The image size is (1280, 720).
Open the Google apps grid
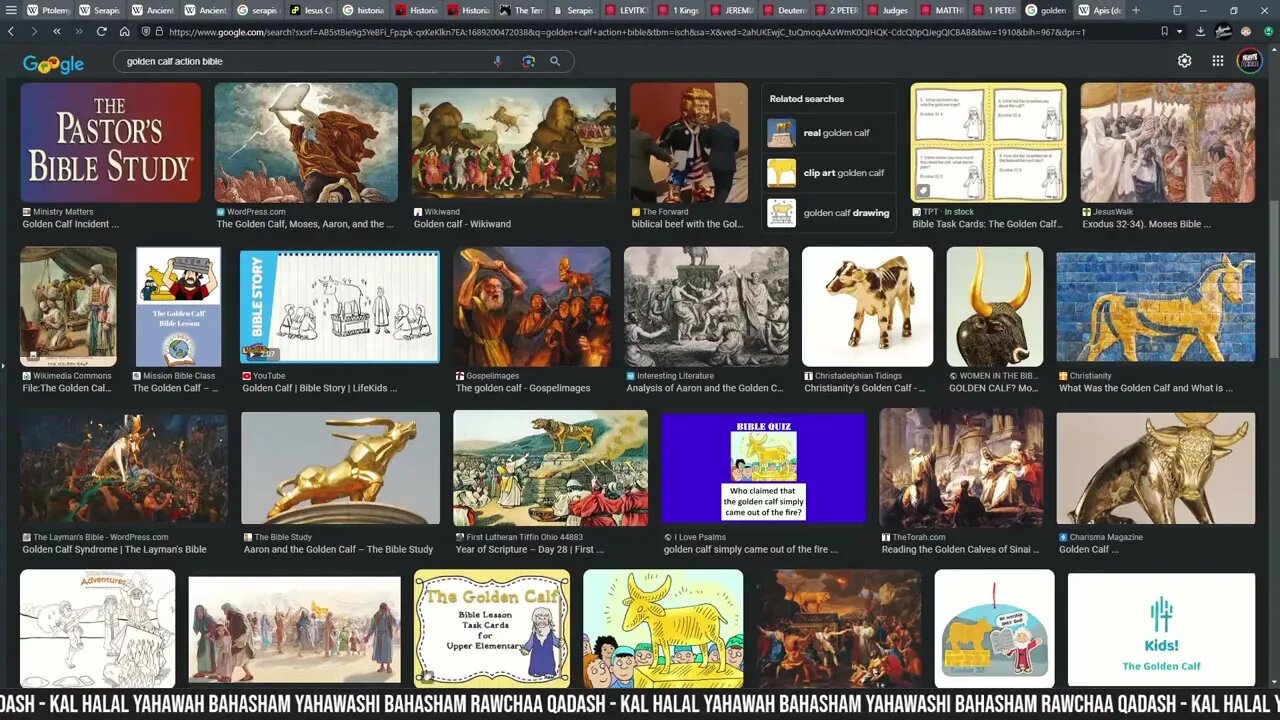[1217, 61]
